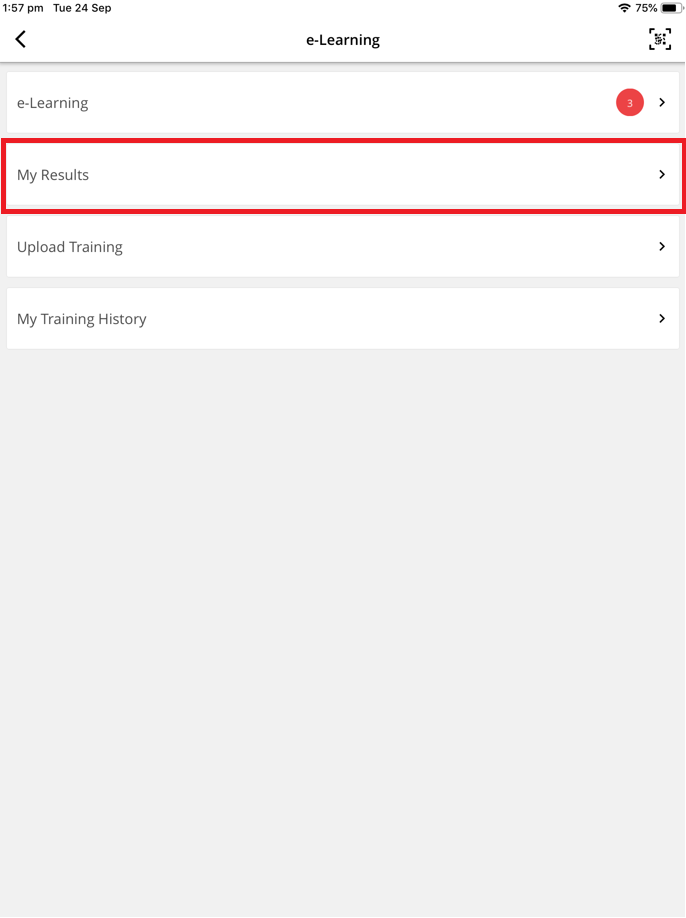Tap the Tue 24 Sep date text

[x=82, y=8]
